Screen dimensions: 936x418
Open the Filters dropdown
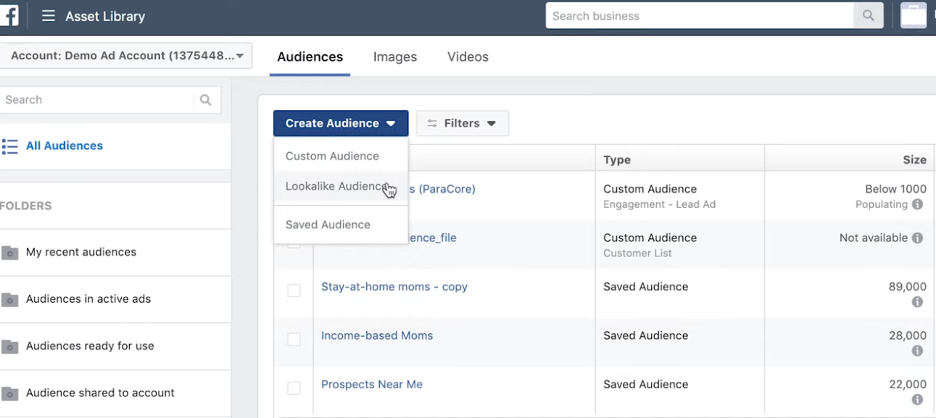(x=463, y=123)
